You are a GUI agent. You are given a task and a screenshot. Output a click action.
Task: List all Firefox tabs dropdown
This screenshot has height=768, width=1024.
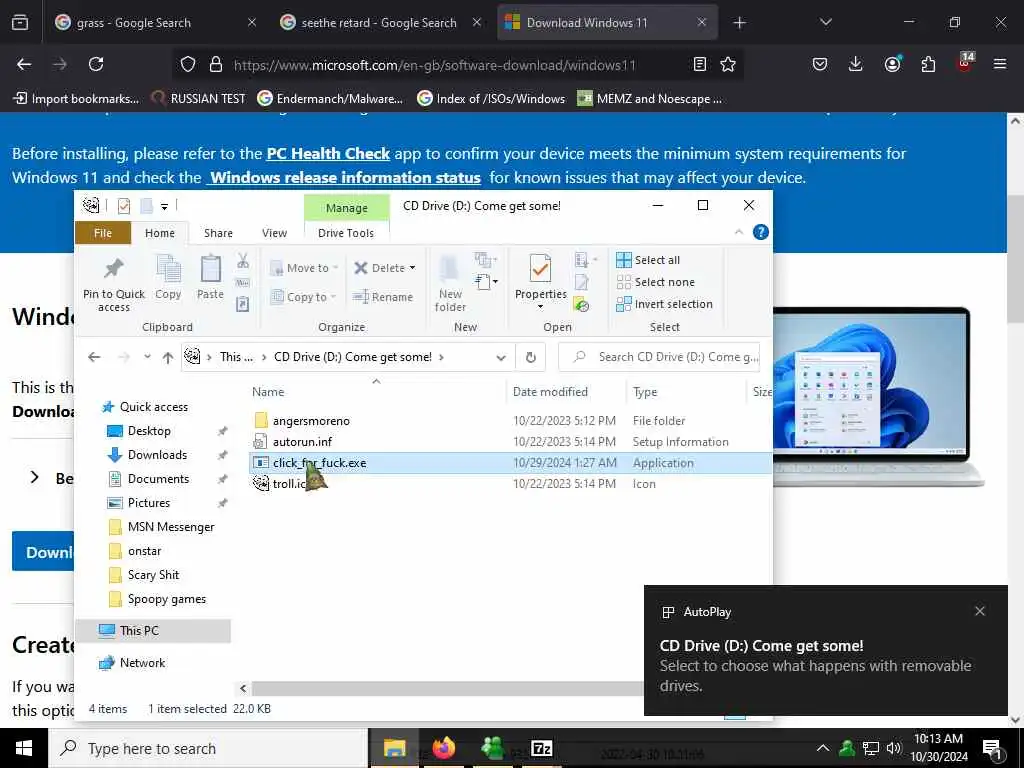tap(825, 22)
